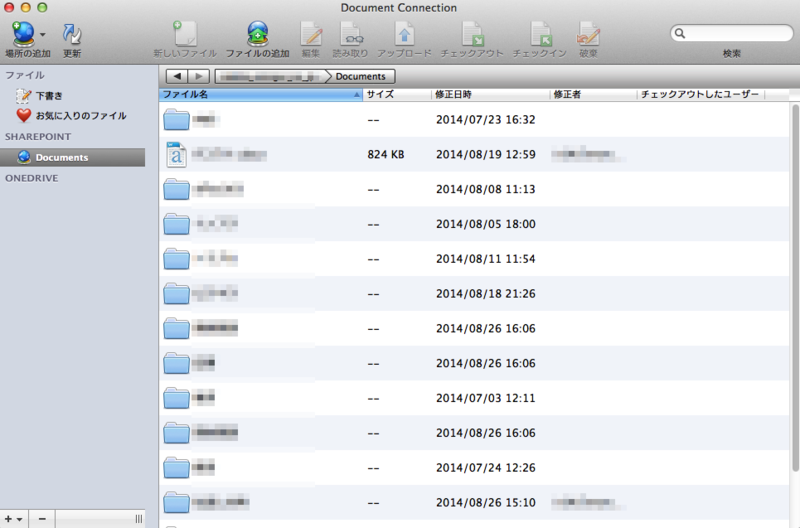The height and width of the screenshot is (528, 800).
Task: Open the plus add menu at sidebar bottom
Action: tap(14, 519)
